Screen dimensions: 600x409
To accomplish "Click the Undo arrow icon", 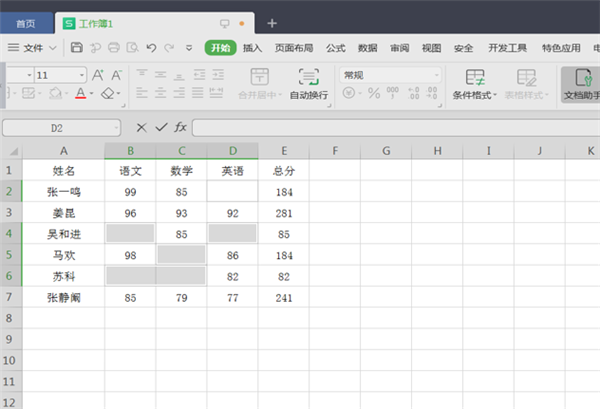I will pos(151,47).
